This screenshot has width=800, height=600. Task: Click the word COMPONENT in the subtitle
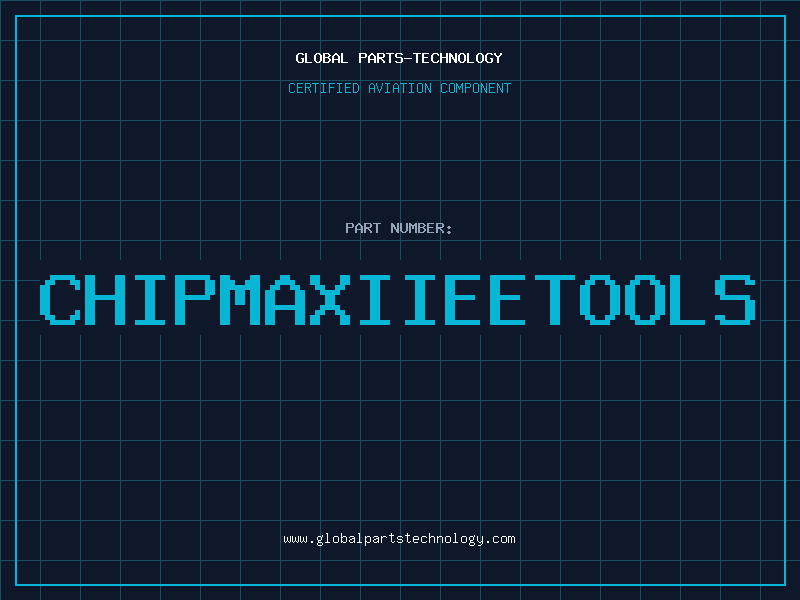pyautogui.click(x=474, y=88)
